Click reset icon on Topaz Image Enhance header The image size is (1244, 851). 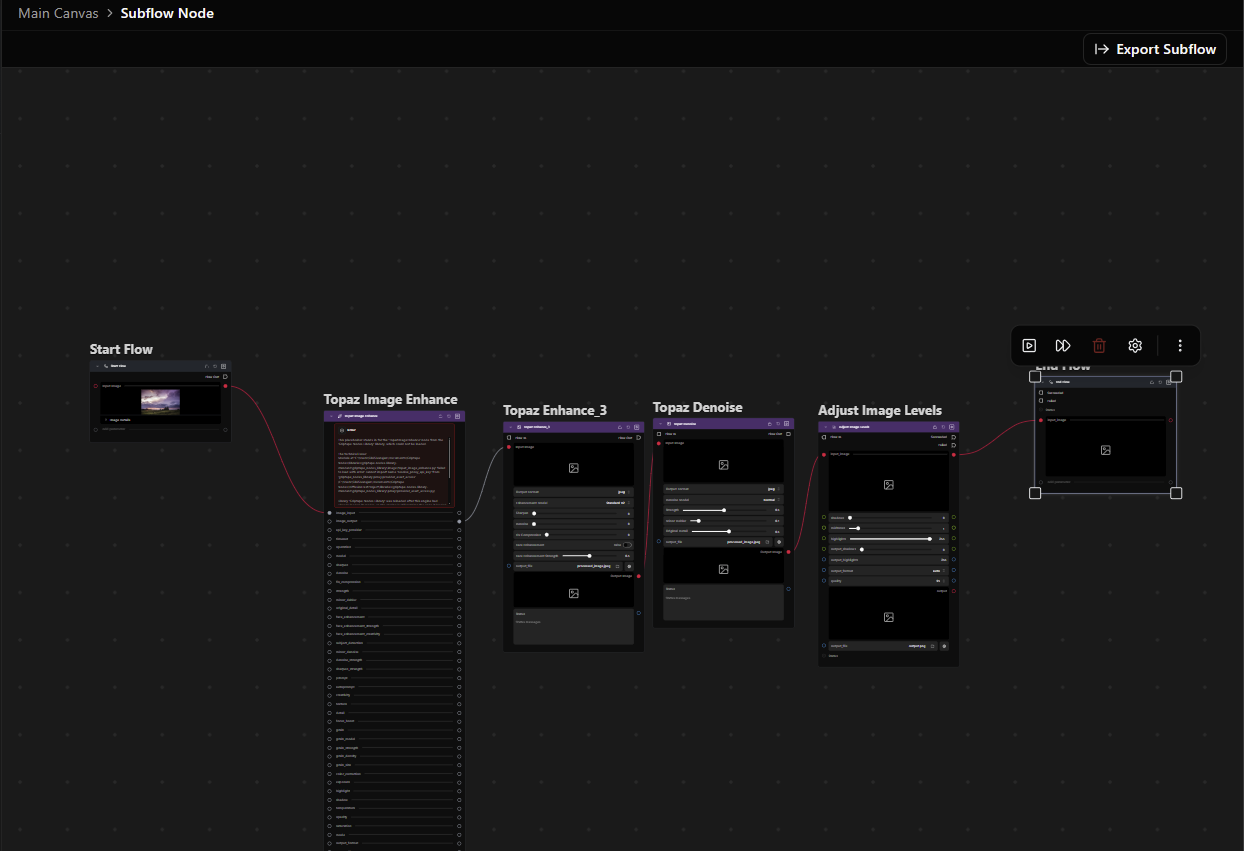[x=449, y=416]
